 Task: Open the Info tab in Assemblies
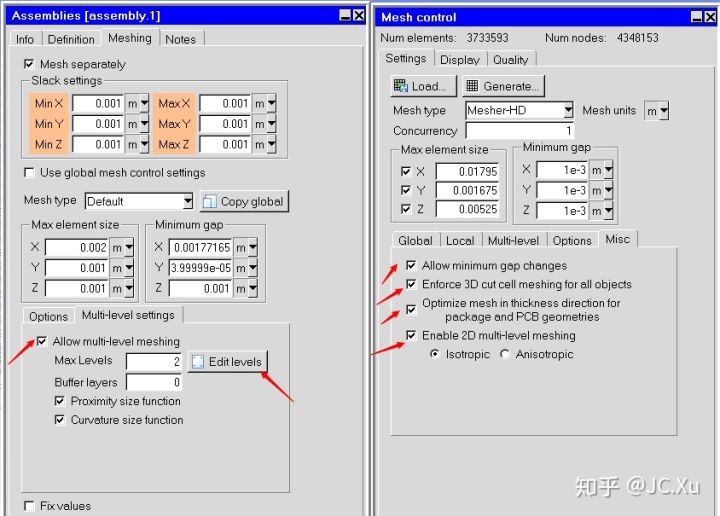pyautogui.click(x=25, y=39)
